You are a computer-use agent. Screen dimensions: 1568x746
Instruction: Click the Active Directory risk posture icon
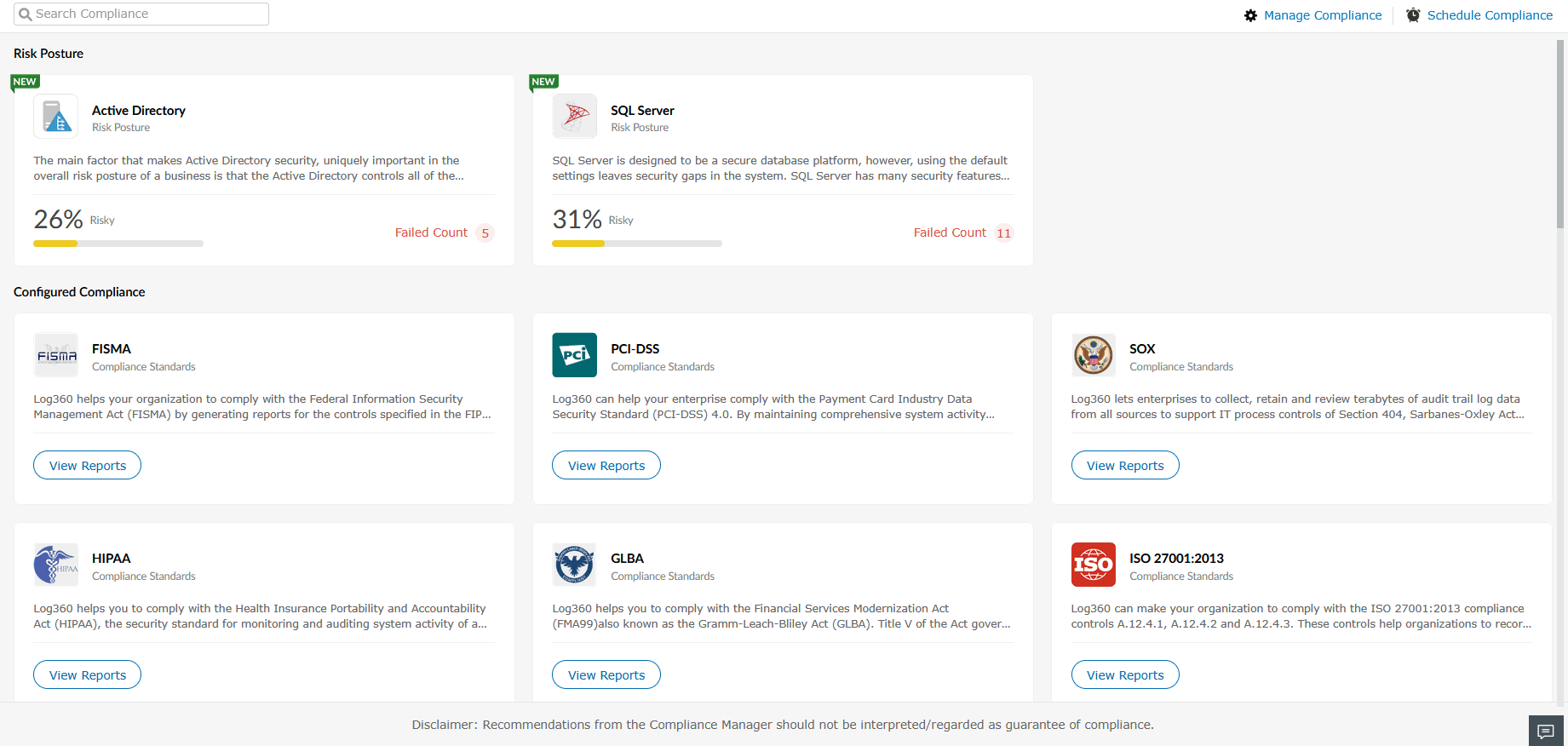[x=56, y=117]
